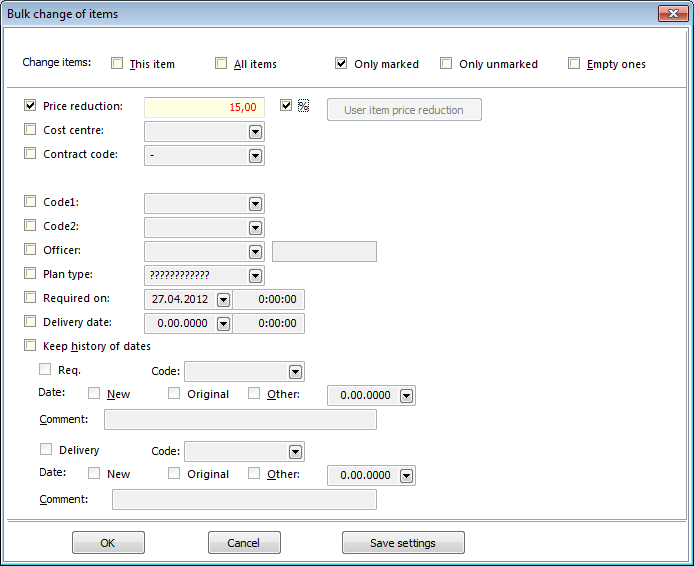Screen dimensions: 694x566
Task: Enable the Only unmarked checkbox
Action: [446, 63]
